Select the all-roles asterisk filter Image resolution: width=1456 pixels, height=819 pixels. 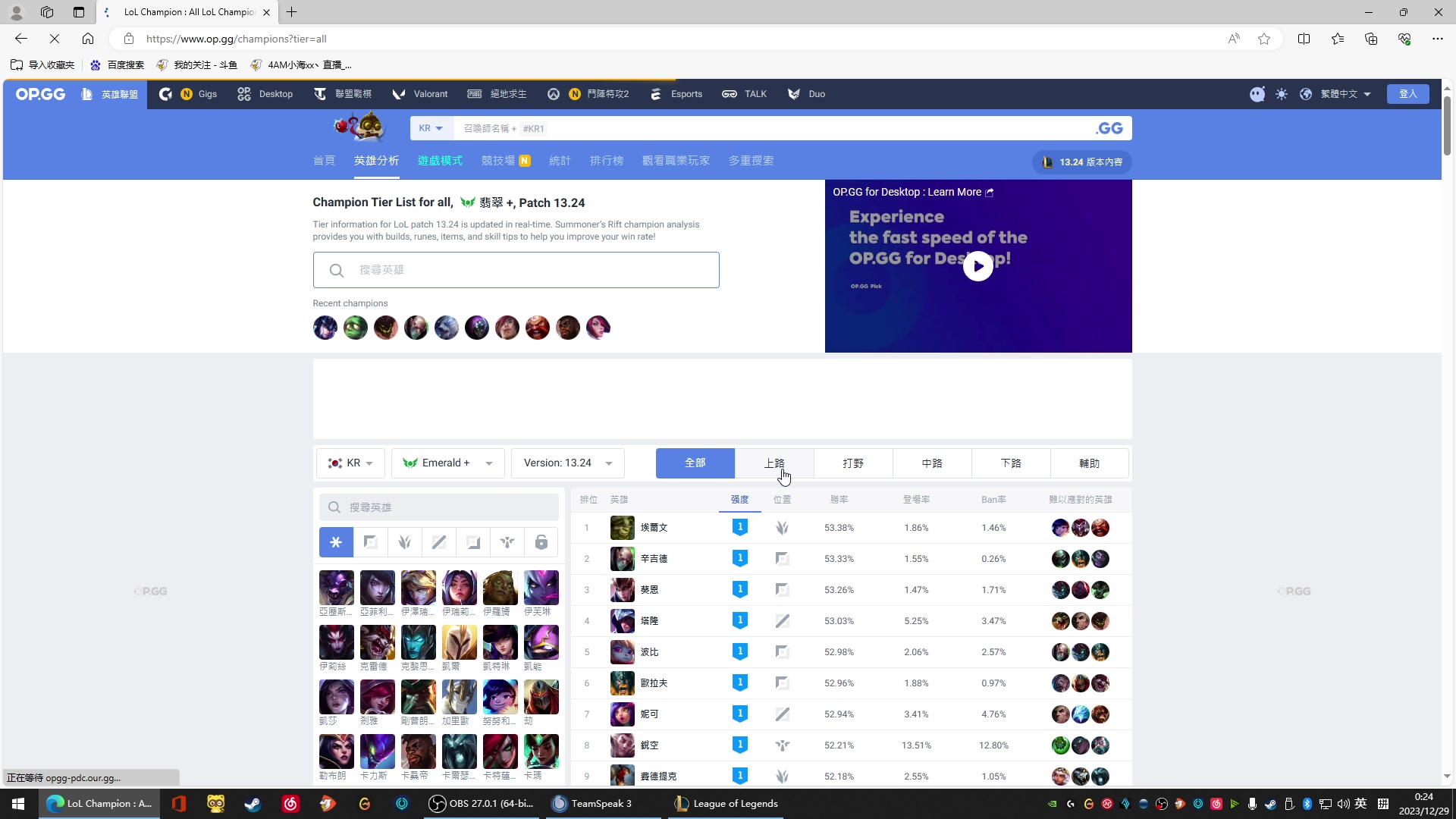(336, 542)
